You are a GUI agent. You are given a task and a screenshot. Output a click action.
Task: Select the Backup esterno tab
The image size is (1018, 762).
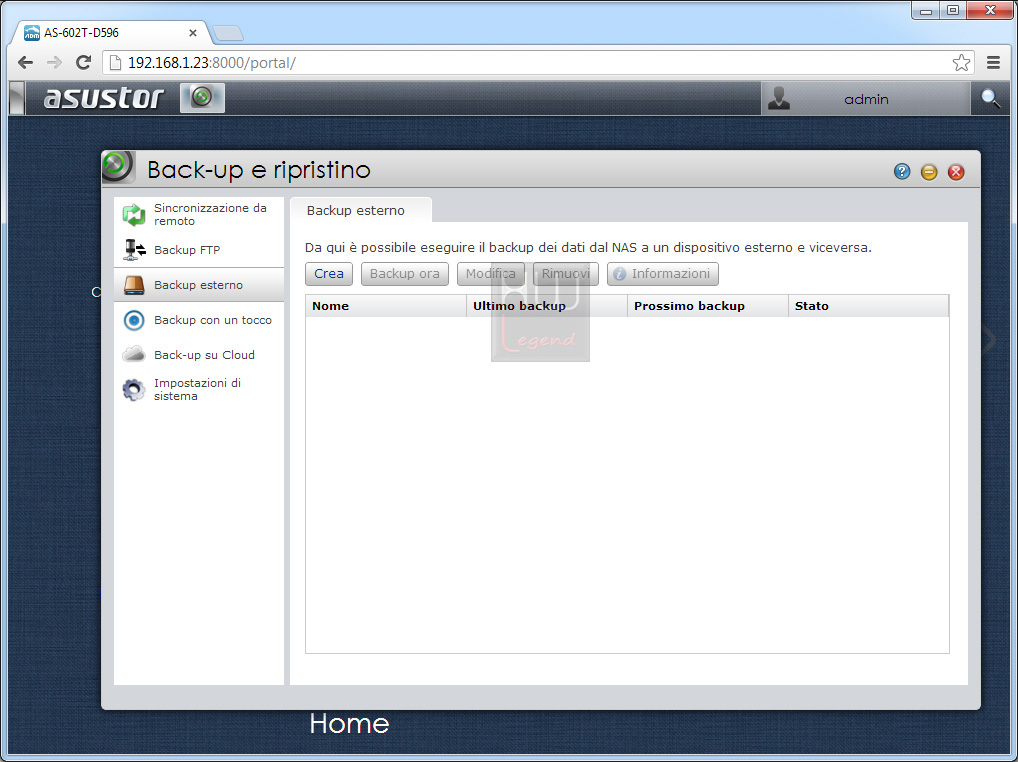(360, 210)
